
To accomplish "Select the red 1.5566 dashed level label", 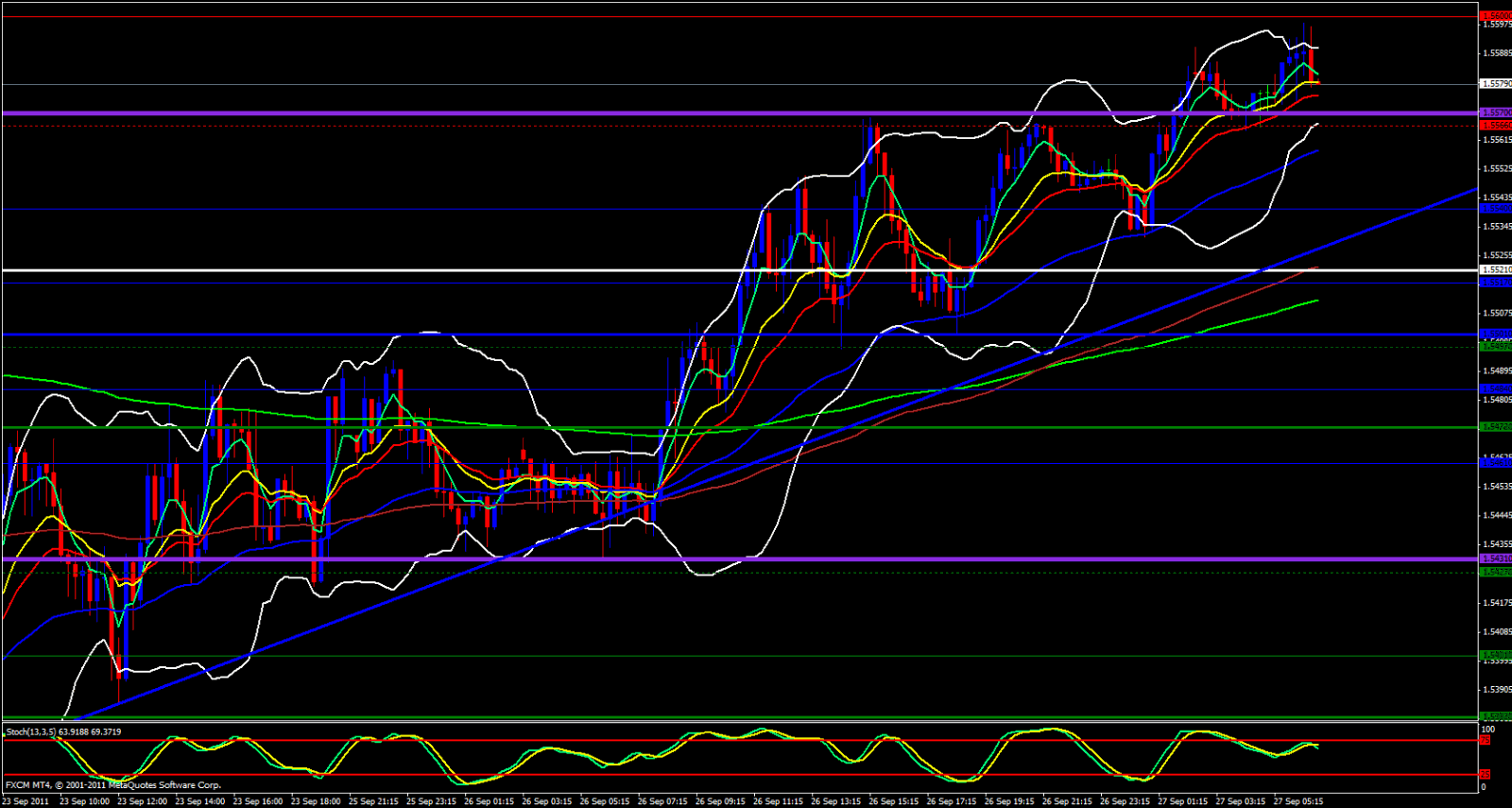I will [1494, 126].
